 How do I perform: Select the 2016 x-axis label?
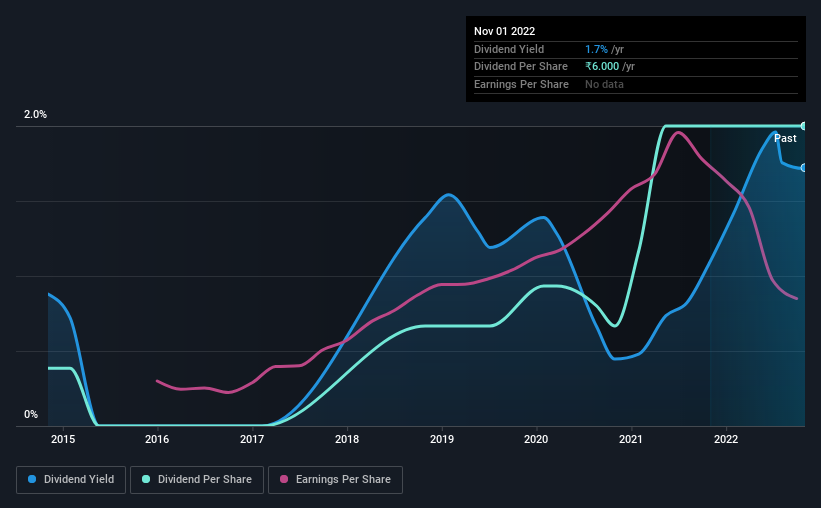157,439
